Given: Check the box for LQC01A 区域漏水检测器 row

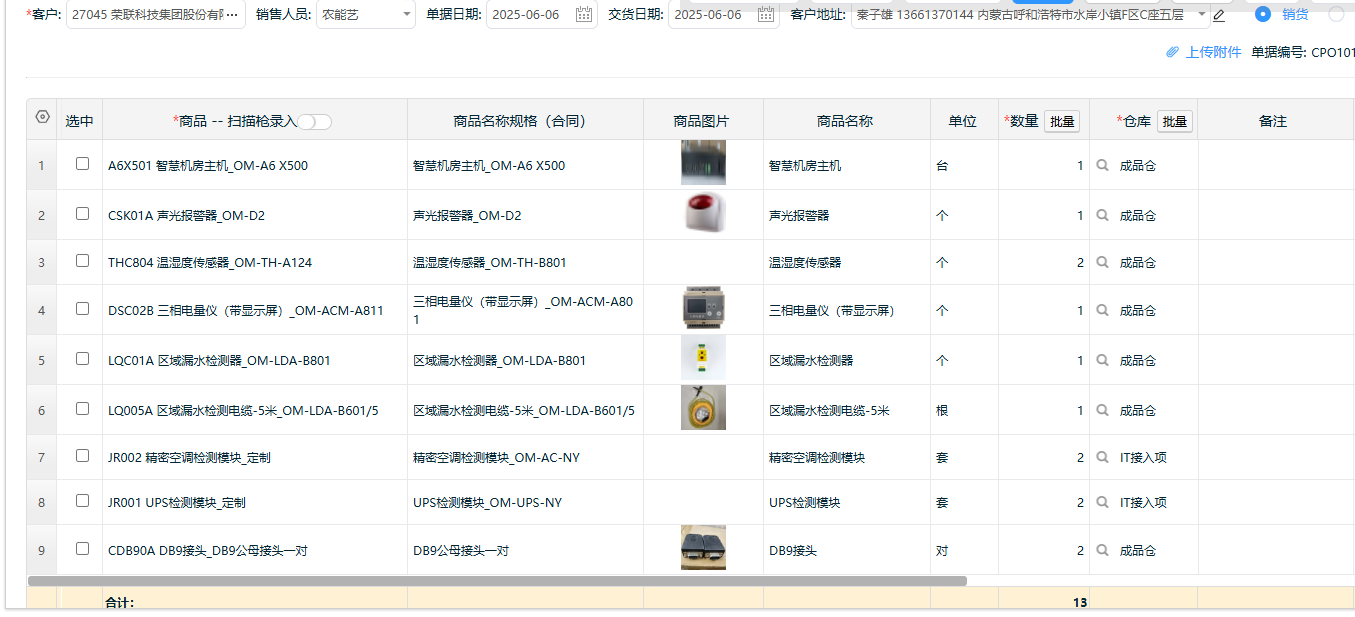Looking at the screenshot, I should 83,358.
